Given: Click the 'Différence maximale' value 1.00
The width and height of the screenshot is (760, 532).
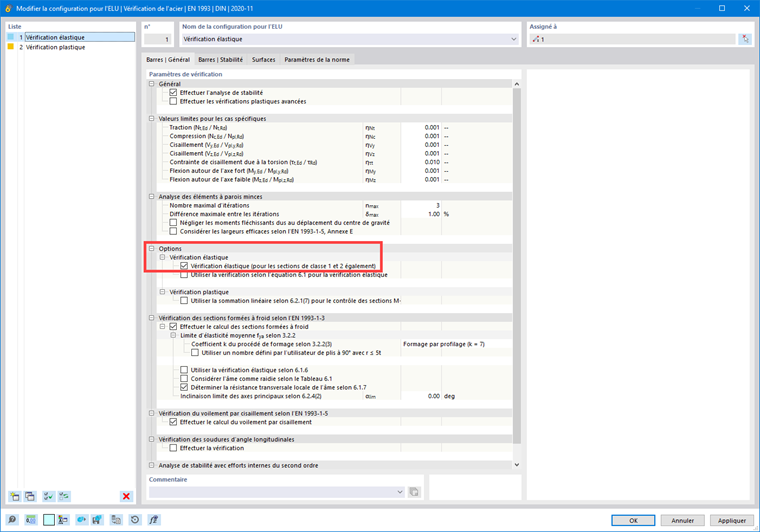Looking at the screenshot, I should tap(421, 214).
